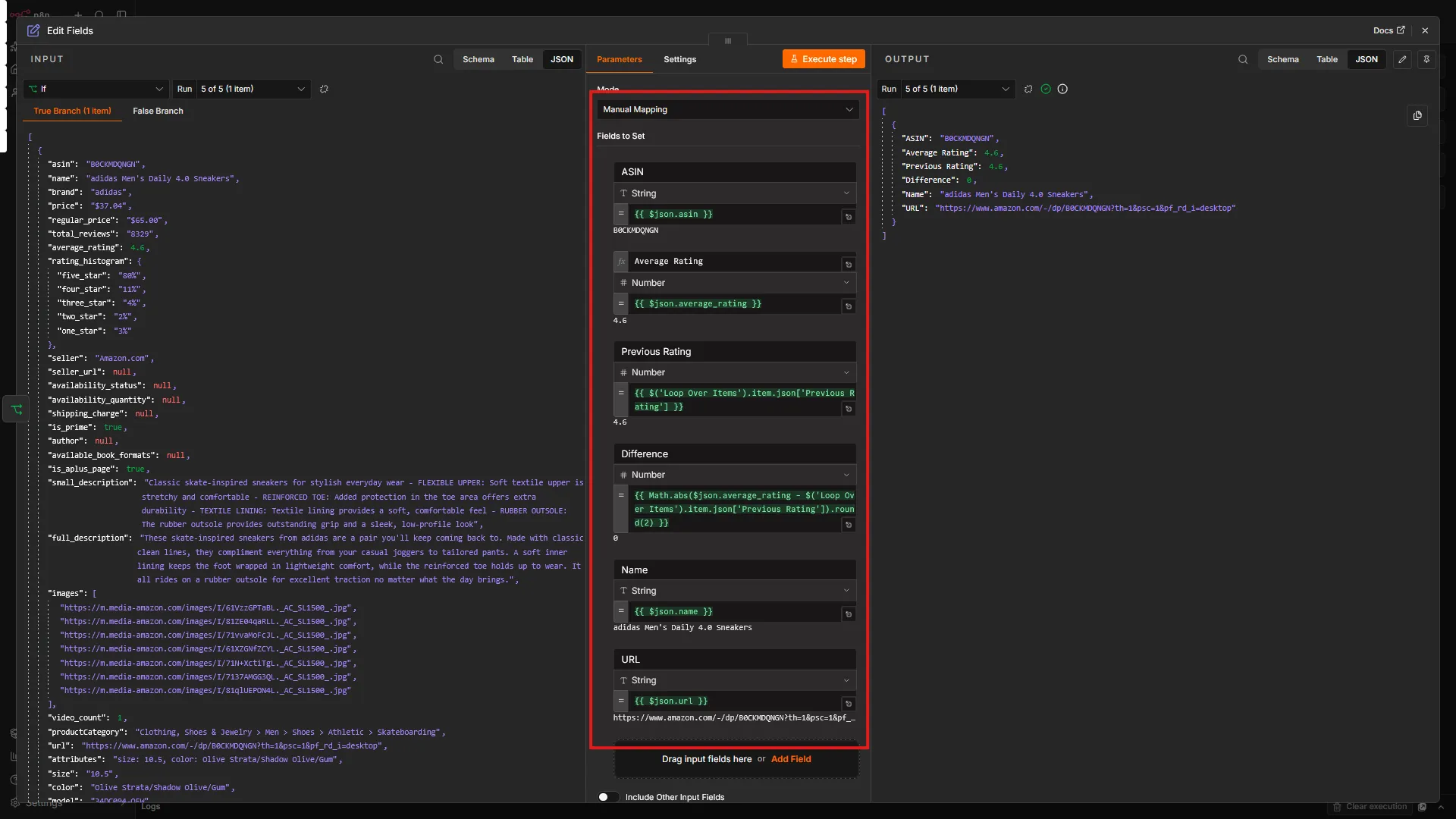The height and width of the screenshot is (819, 1456).
Task: Click the green output success checkmark
Action: (x=1046, y=89)
